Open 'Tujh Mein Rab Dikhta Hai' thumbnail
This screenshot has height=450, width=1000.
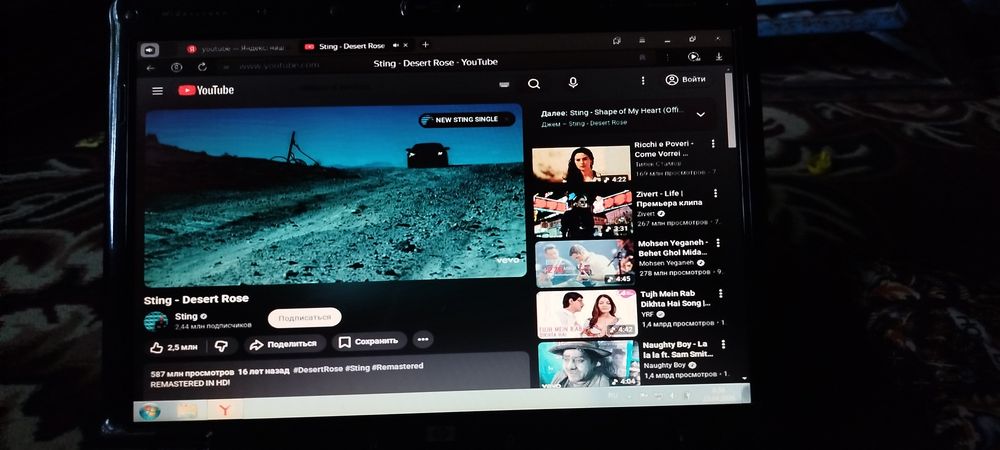click(587, 314)
